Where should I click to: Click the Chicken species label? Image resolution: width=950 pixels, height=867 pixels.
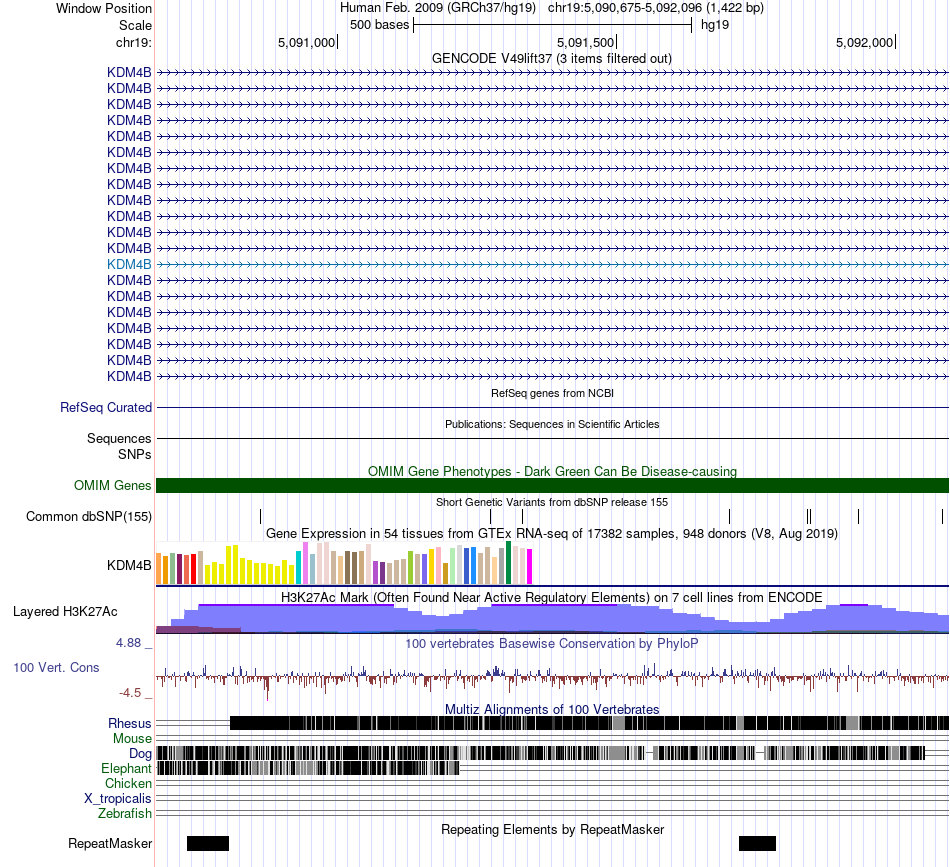click(128, 783)
